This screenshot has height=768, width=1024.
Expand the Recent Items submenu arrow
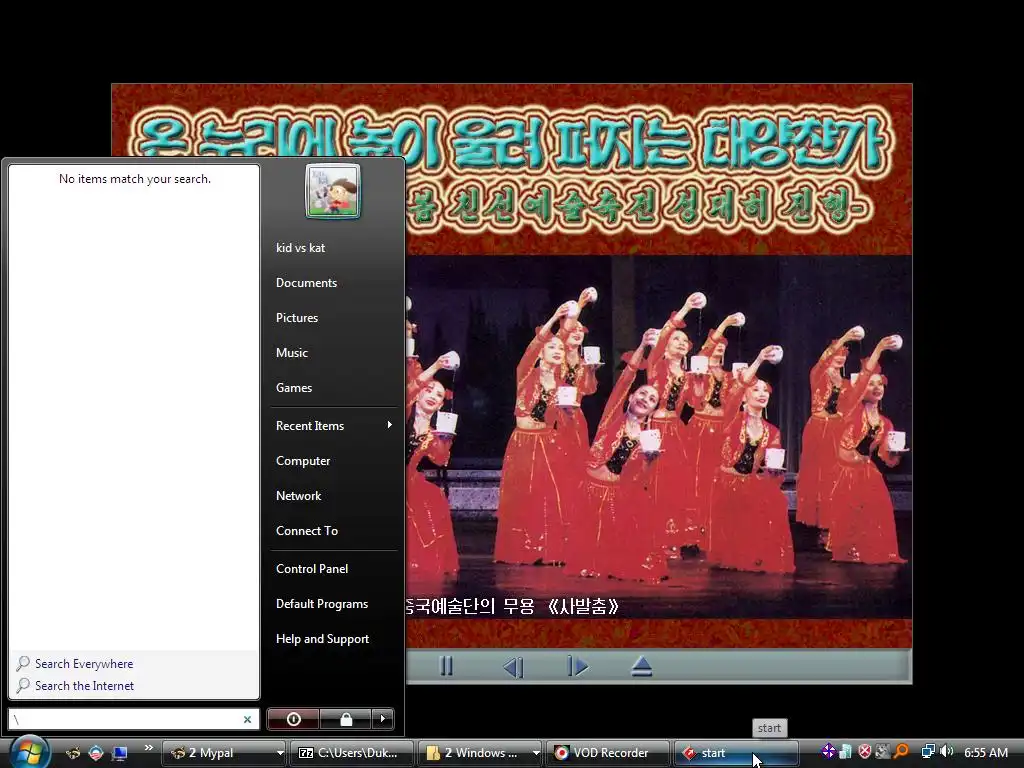tap(389, 425)
